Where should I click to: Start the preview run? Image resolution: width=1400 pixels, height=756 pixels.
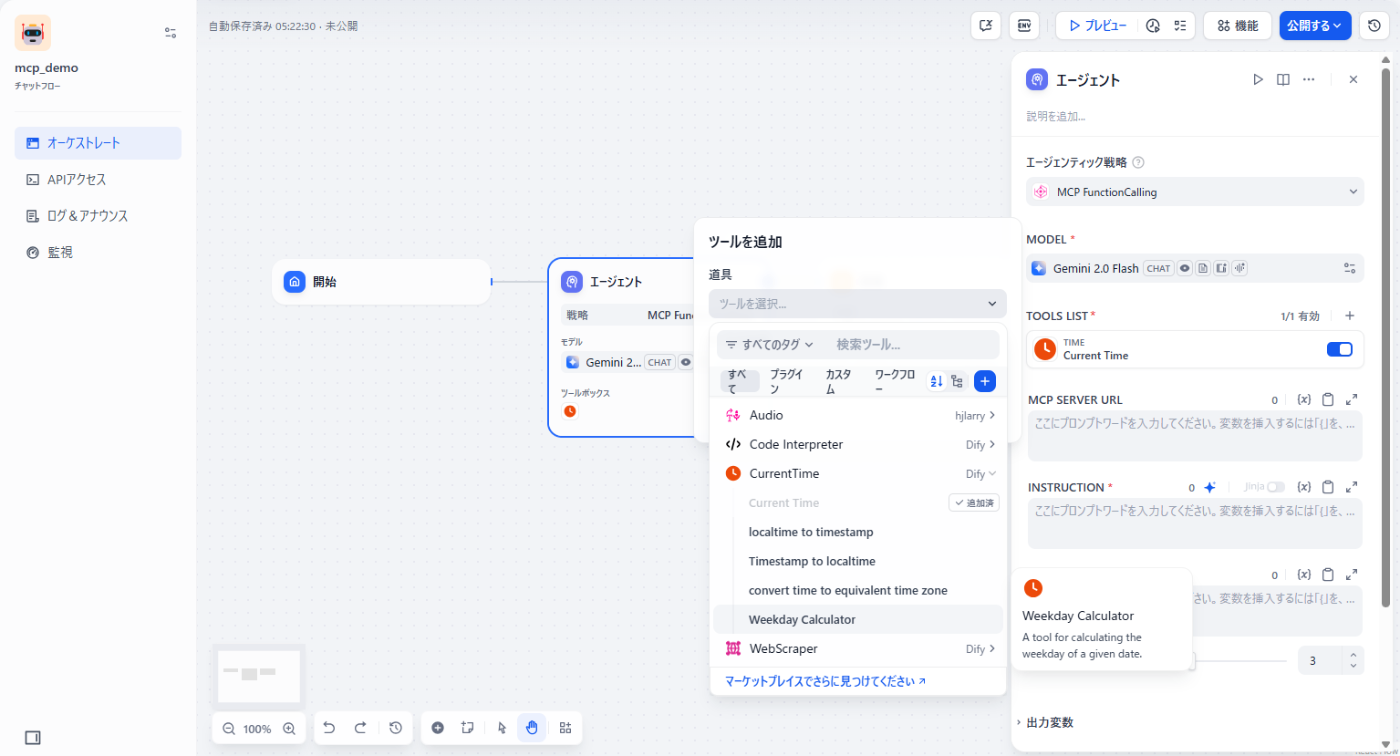click(1098, 26)
